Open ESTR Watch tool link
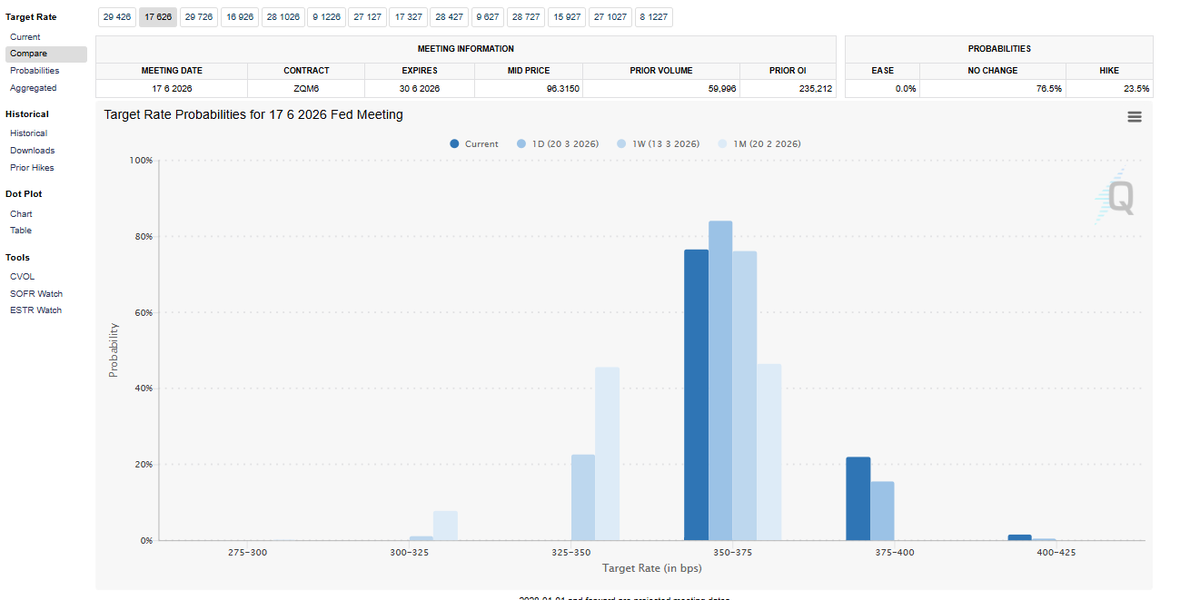This screenshot has width=1200, height=600. [36, 310]
